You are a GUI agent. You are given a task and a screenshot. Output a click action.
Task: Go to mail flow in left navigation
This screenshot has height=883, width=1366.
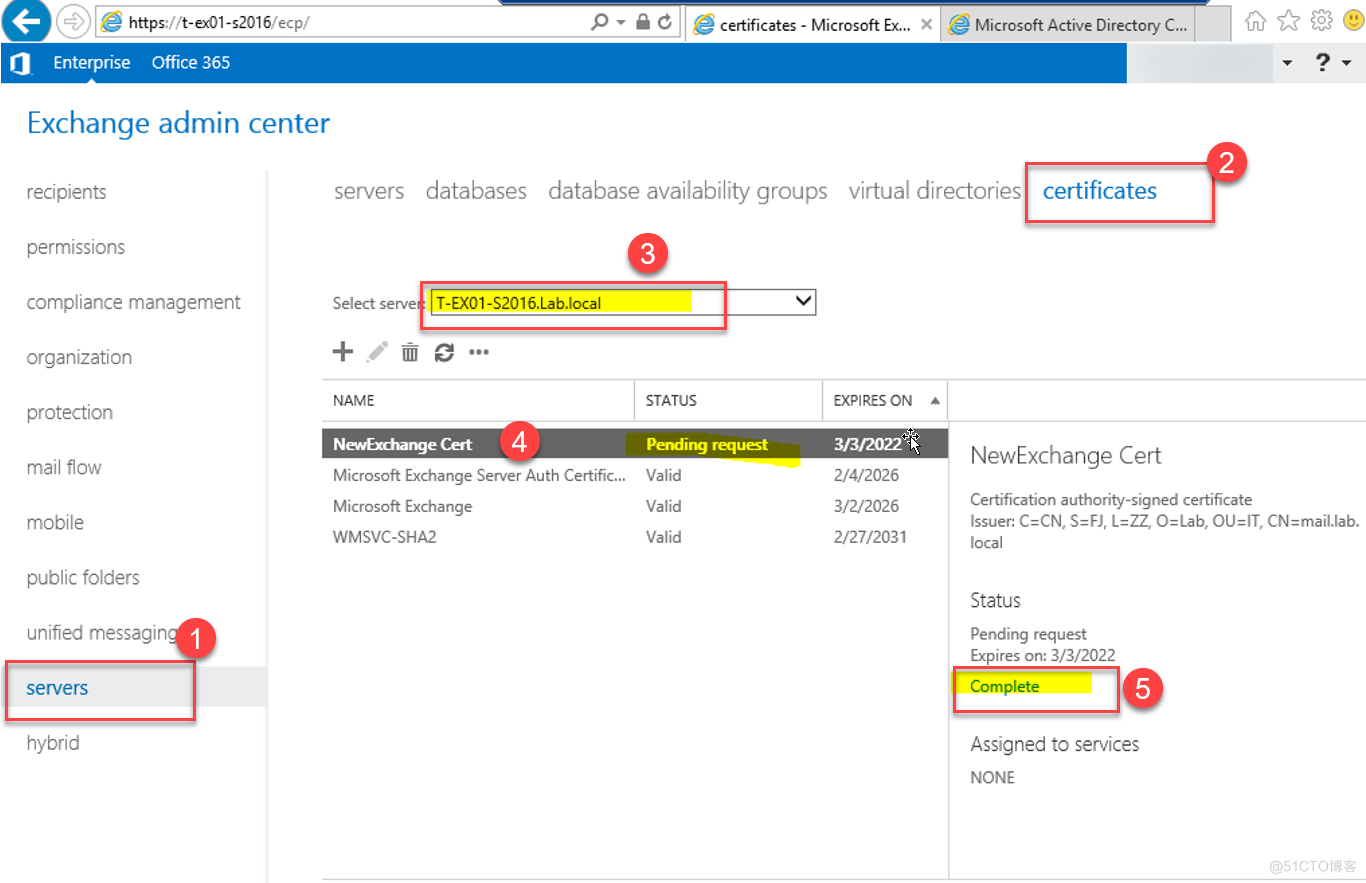click(64, 467)
